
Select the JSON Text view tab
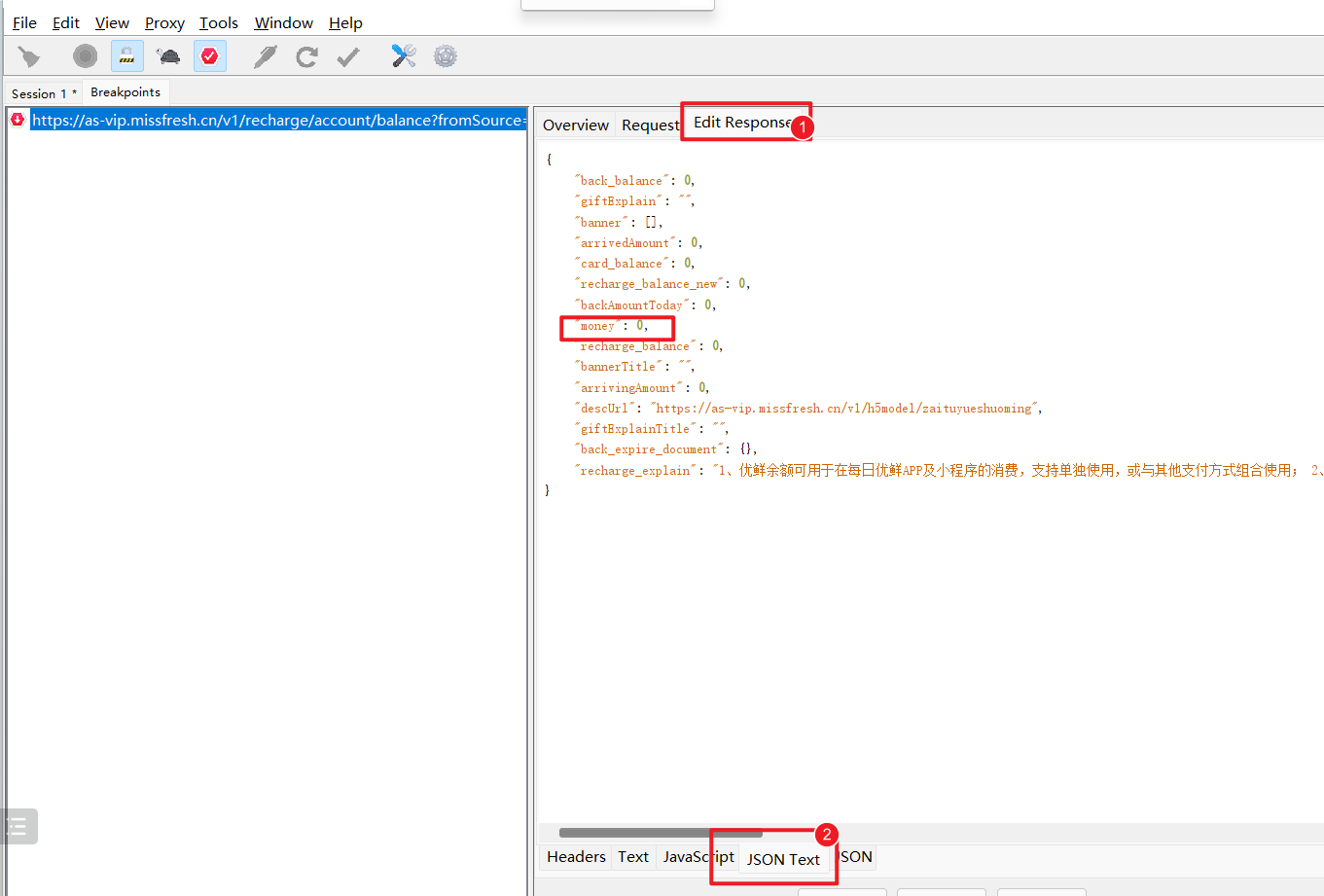(783, 859)
